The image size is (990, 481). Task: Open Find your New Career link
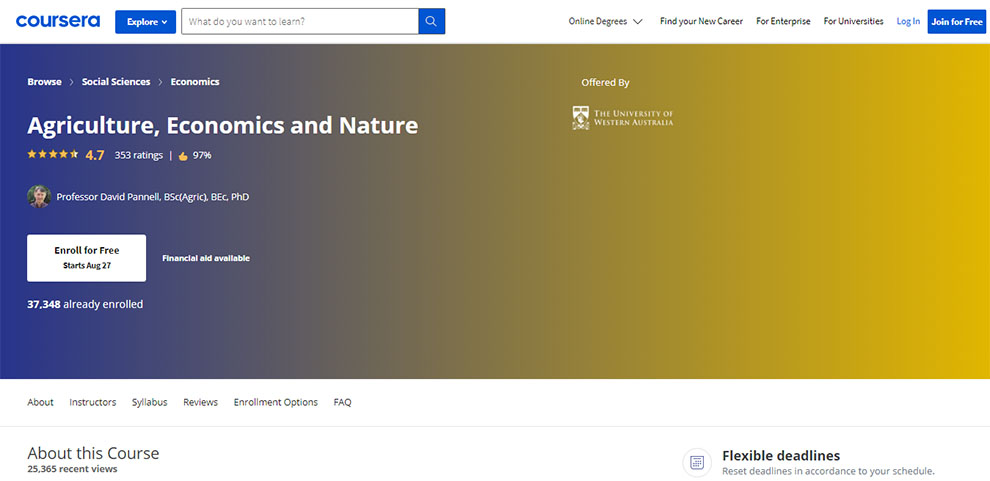[x=701, y=21]
